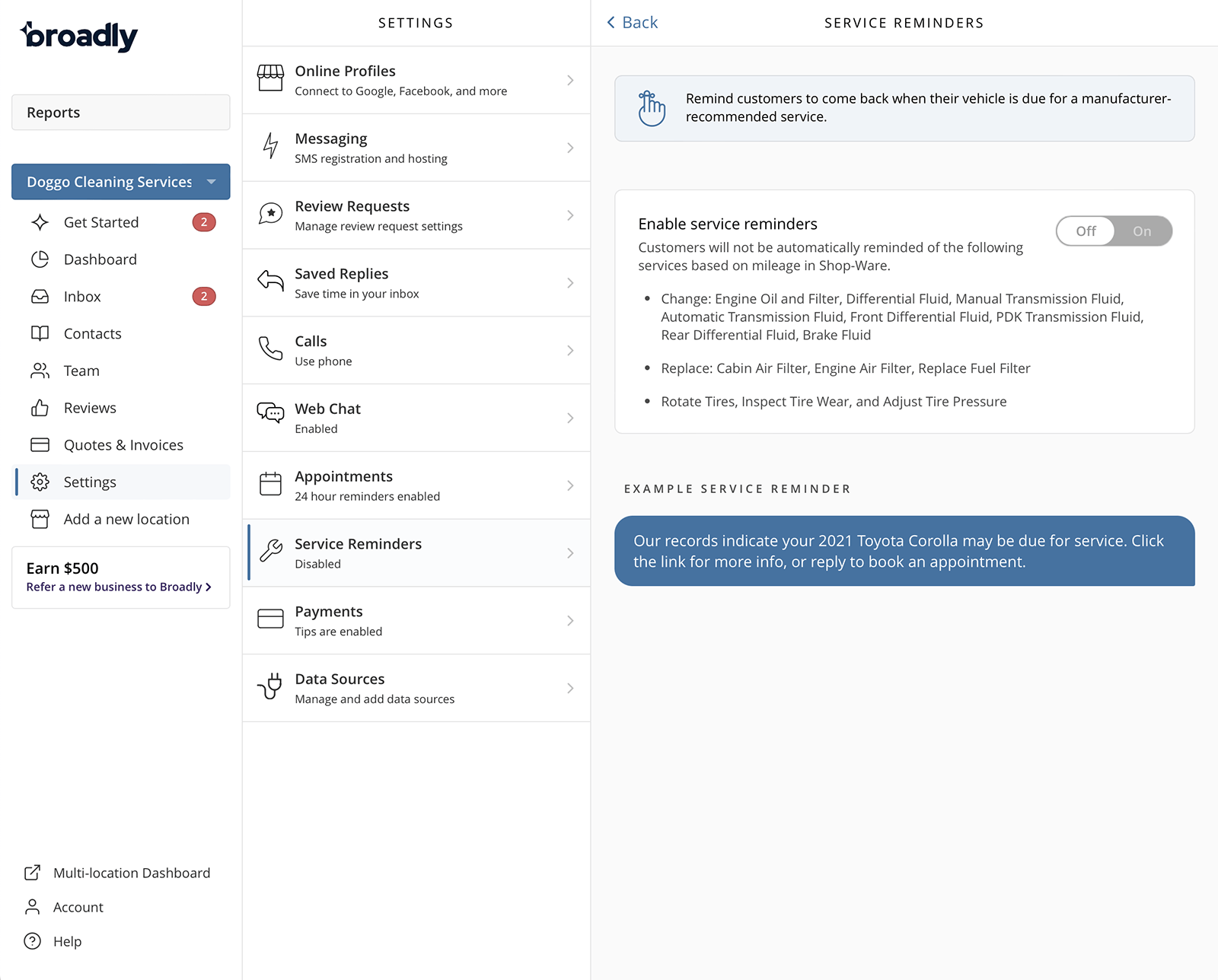Click the example service reminder message bubble
Image resolution: width=1218 pixels, height=980 pixels.
[904, 551]
